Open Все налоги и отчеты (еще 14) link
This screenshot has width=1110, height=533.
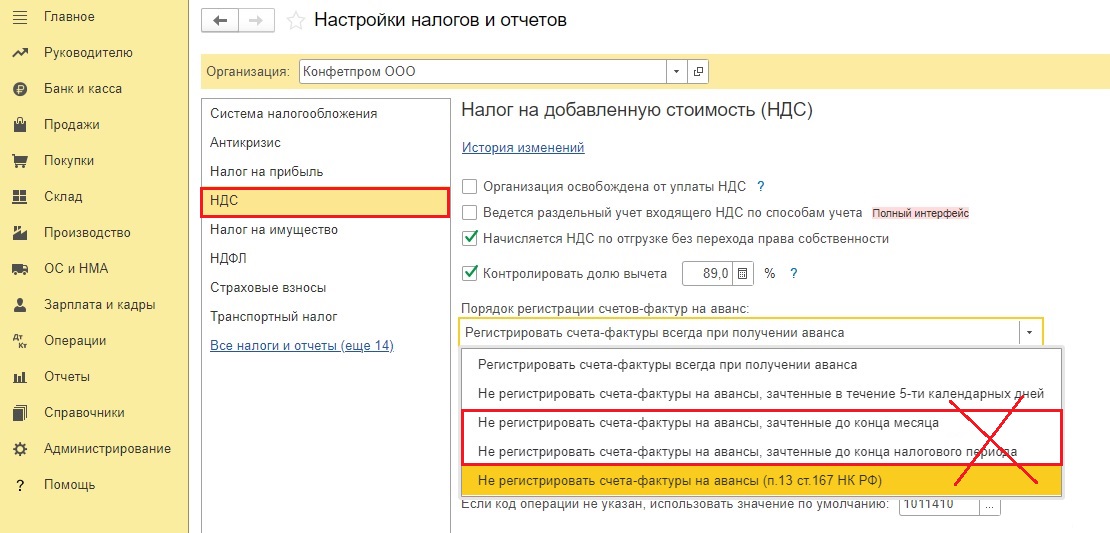click(x=302, y=346)
